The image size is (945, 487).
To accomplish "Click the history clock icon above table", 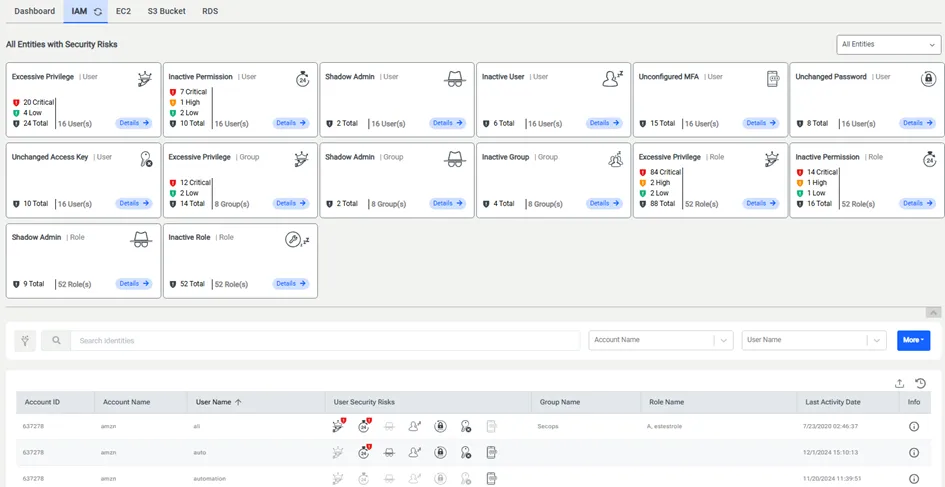I will [x=920, y=383].
